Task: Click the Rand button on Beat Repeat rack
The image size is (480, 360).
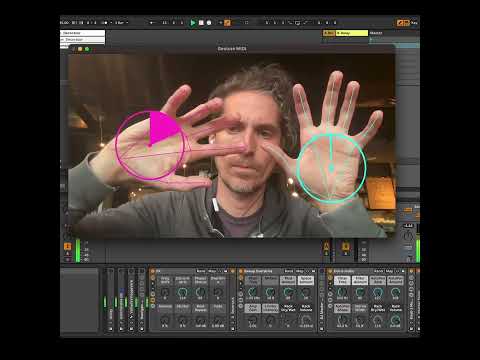Action: (x=289, y=271)
